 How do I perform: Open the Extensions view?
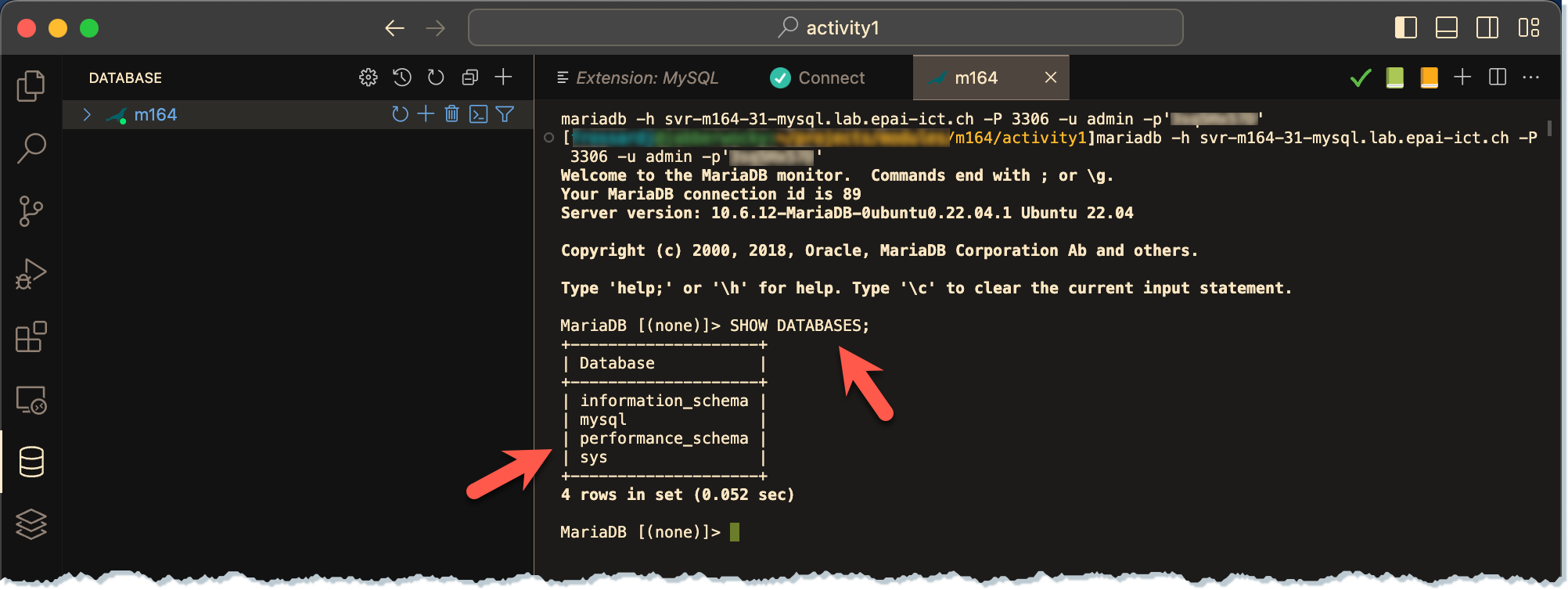pyautogui.click(x=31, y=336)
